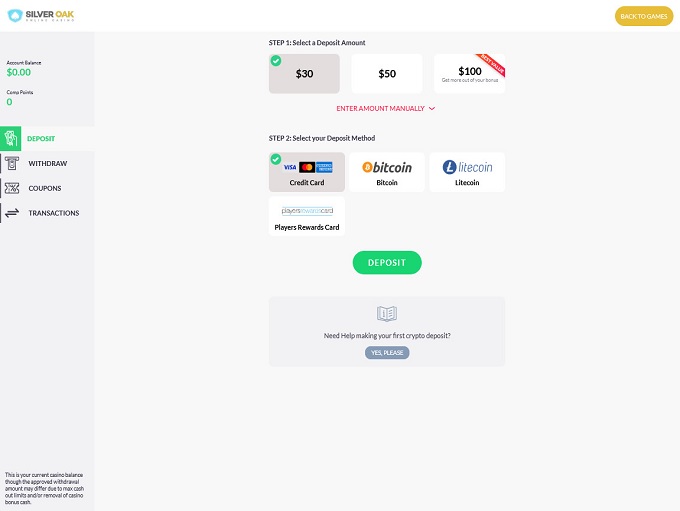
Task: Click the Deposit cash icon in sidebar
Action: (x=12, y=139)
